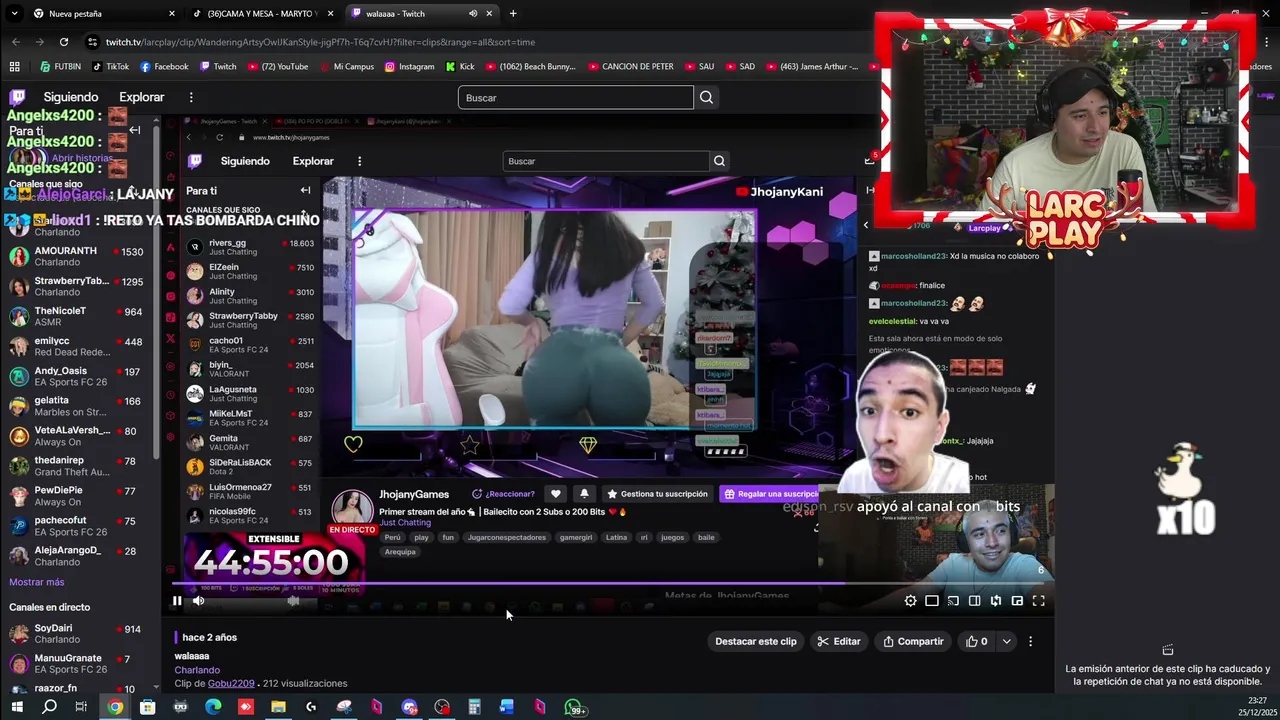Switch to the Nueva pestaña tab
This screenshot has width=1280, height=720.
pyautogui.click(x=104, y=14)
